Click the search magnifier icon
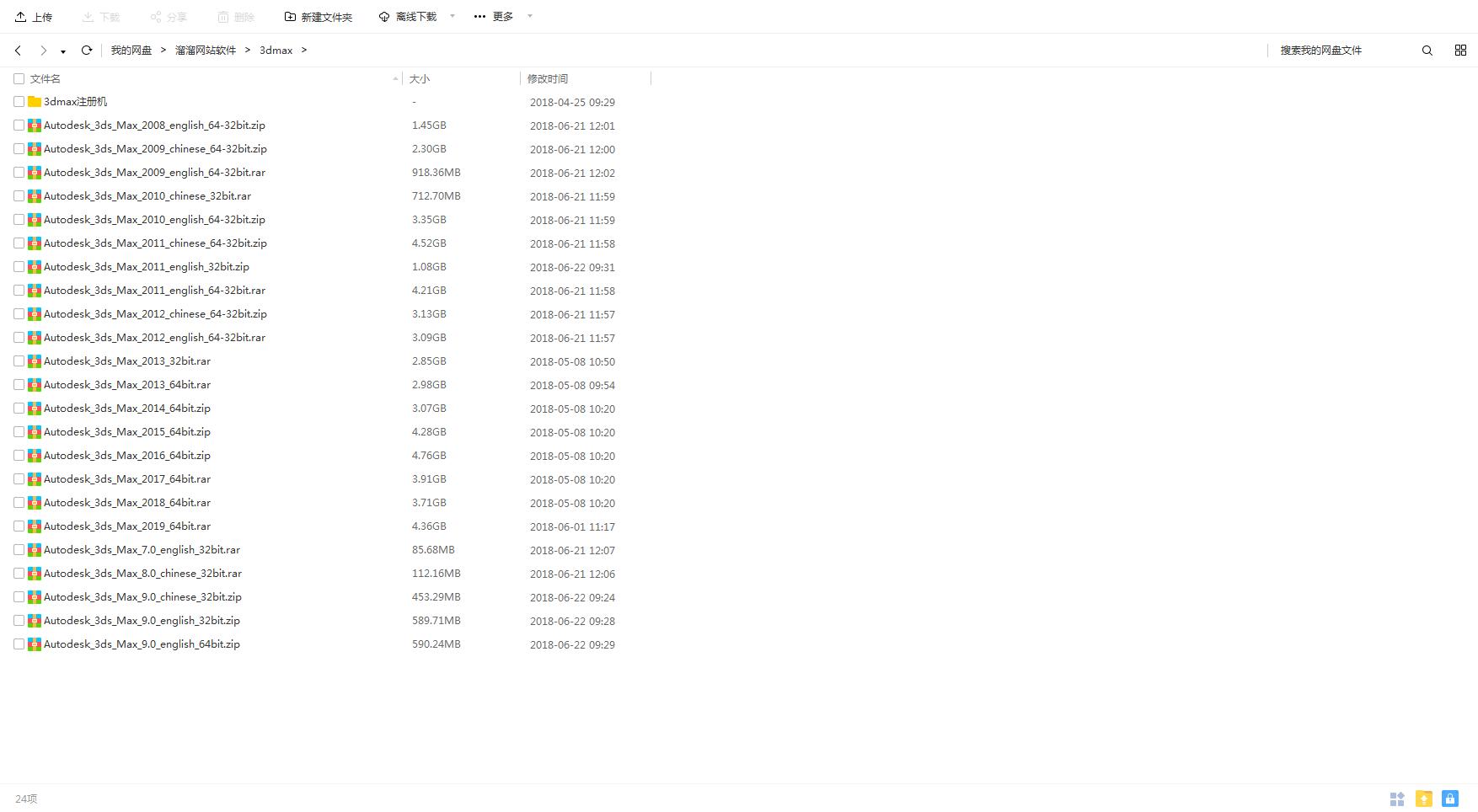1478x812 pixels. click(x=1427, y=51)
